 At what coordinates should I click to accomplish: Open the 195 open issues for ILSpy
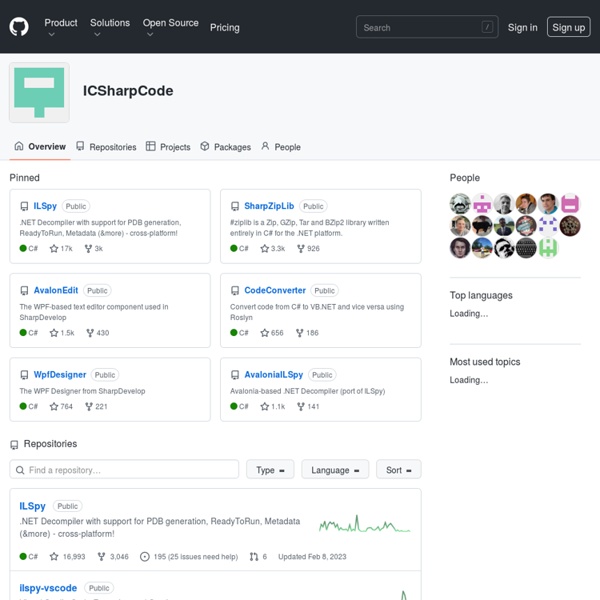189,556
